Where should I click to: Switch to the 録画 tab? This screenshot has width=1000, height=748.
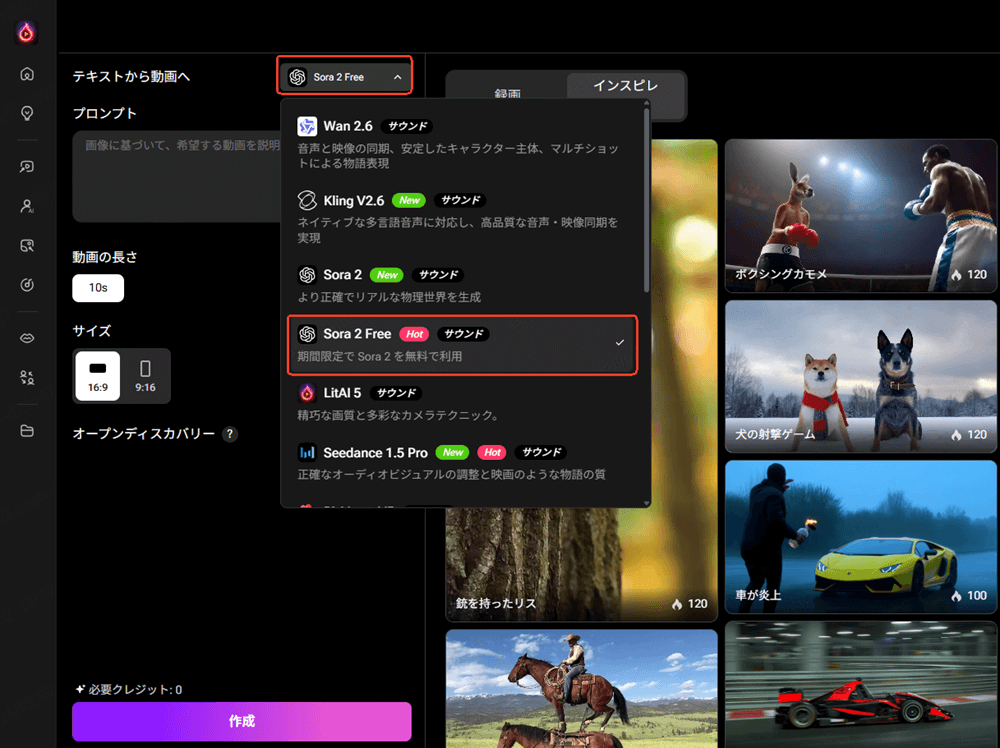click(510, 93)
